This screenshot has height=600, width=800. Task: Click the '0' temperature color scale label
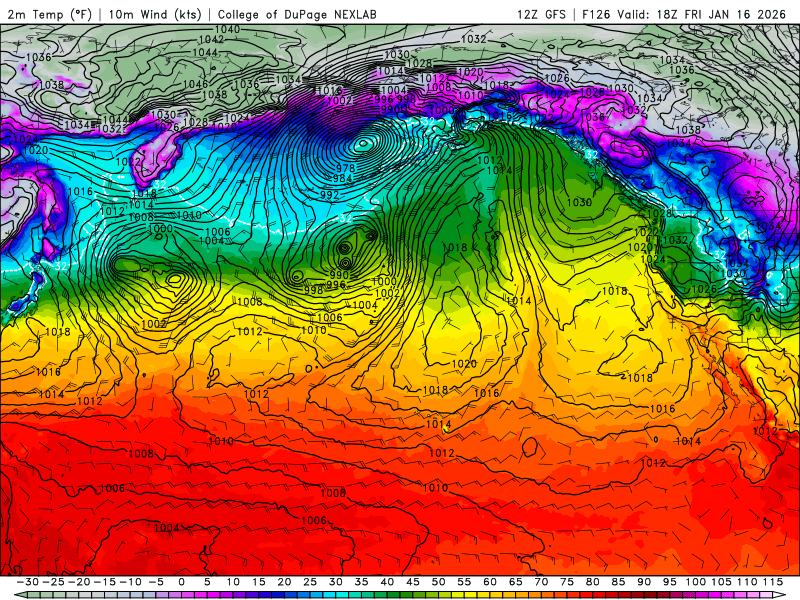[182, 582]
